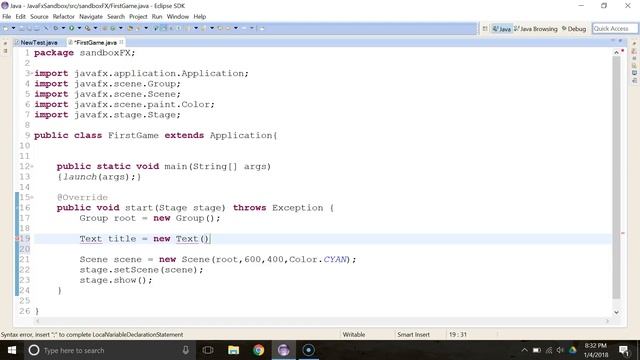Viewport: 640px width, 360px height.
Task: Switch to the Java perspective
Action: coord(502,29)
